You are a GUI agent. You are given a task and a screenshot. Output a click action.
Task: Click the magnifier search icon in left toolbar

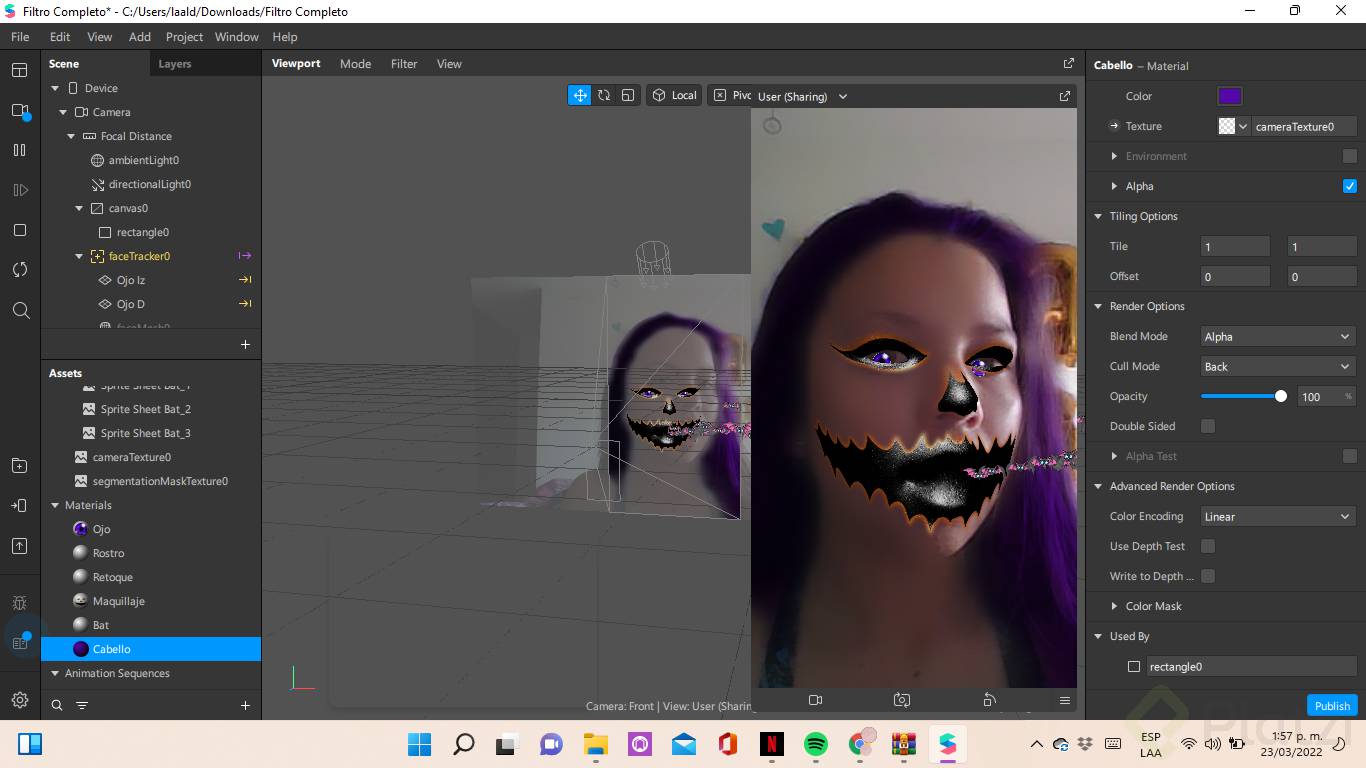click(20, 311)
